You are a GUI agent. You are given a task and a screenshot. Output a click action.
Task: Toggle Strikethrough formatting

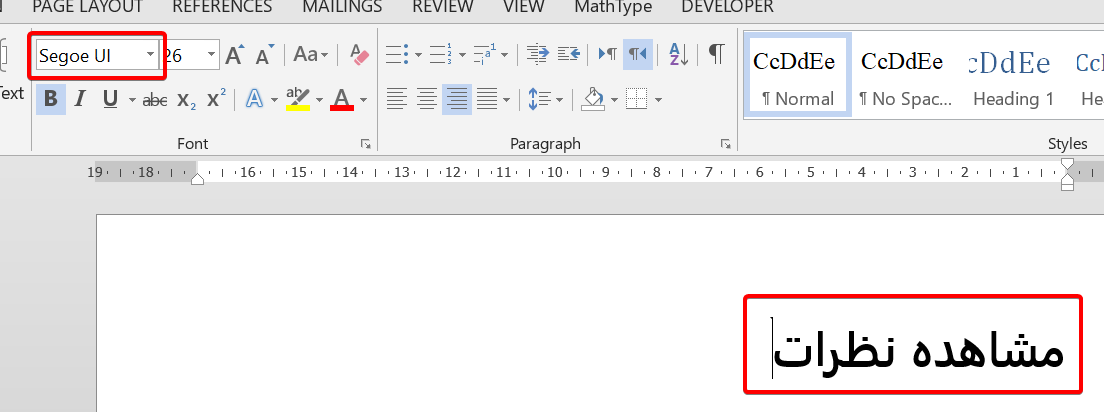[154, 100]
